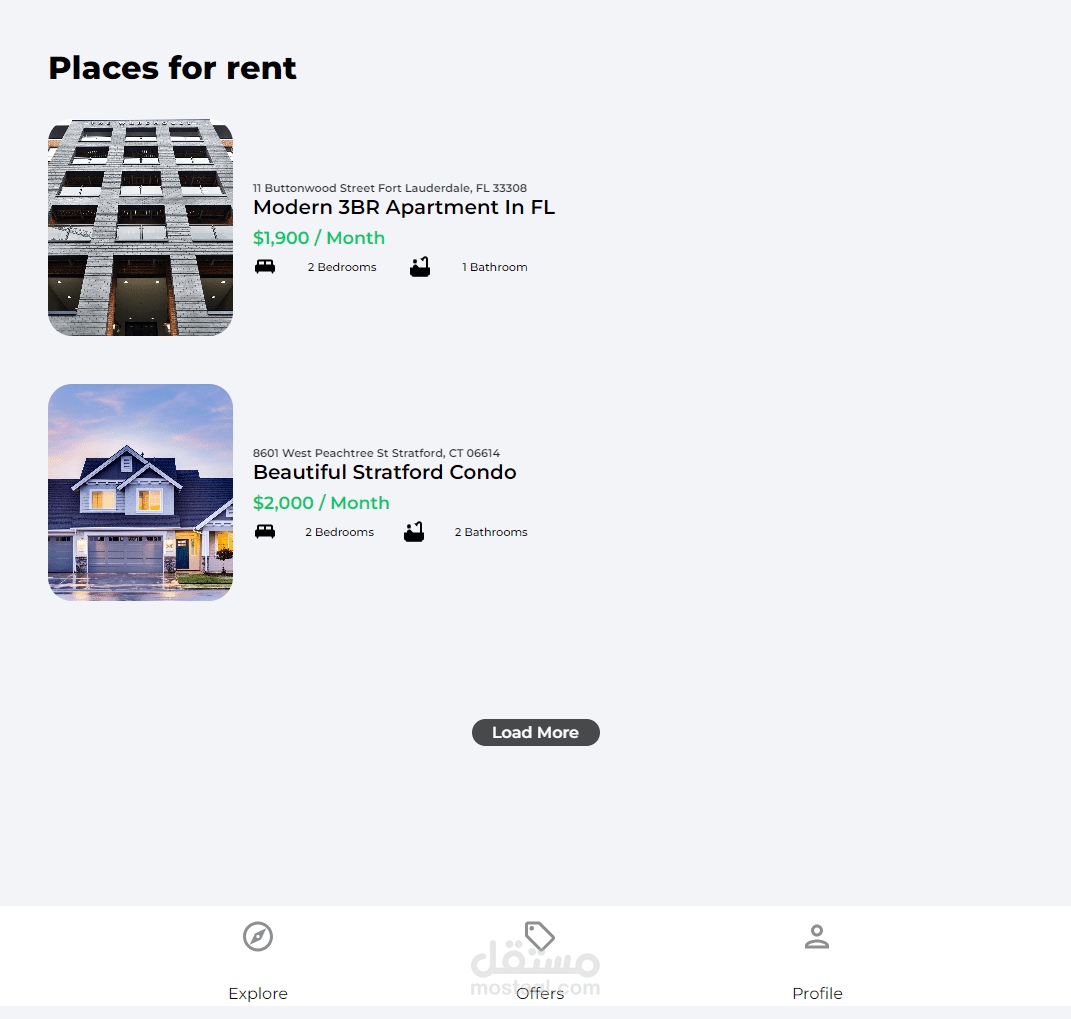Screen dimensions: 1071x1019
Task: Open the Beautiful Stratford Condo title
Action: coord(384,472)
